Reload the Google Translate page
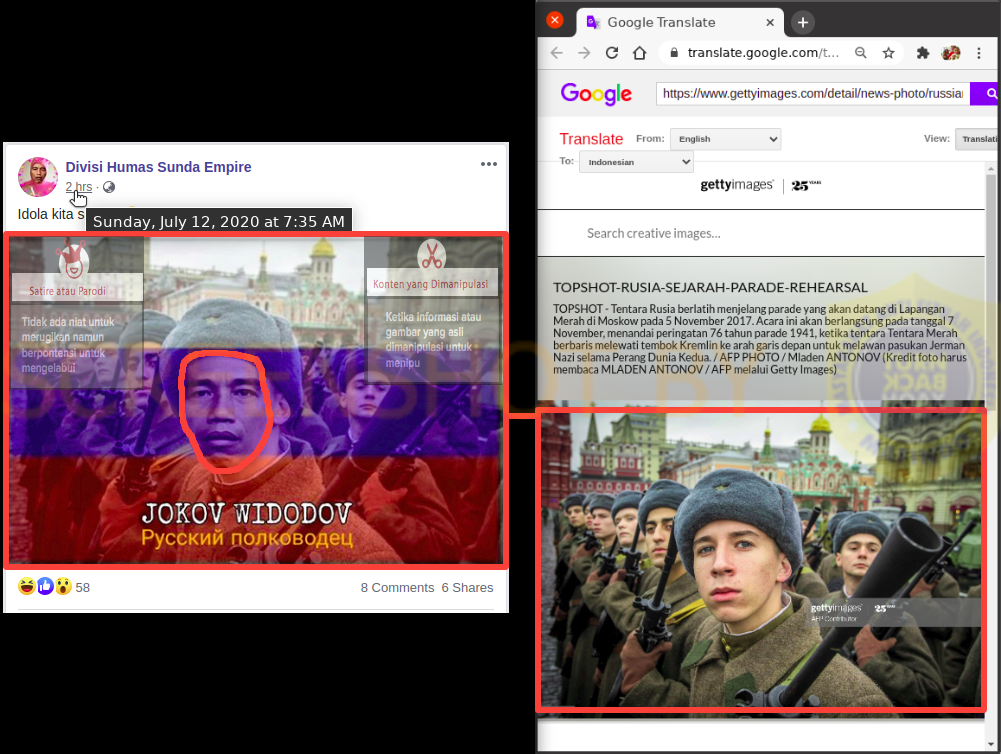 (612, 53)
